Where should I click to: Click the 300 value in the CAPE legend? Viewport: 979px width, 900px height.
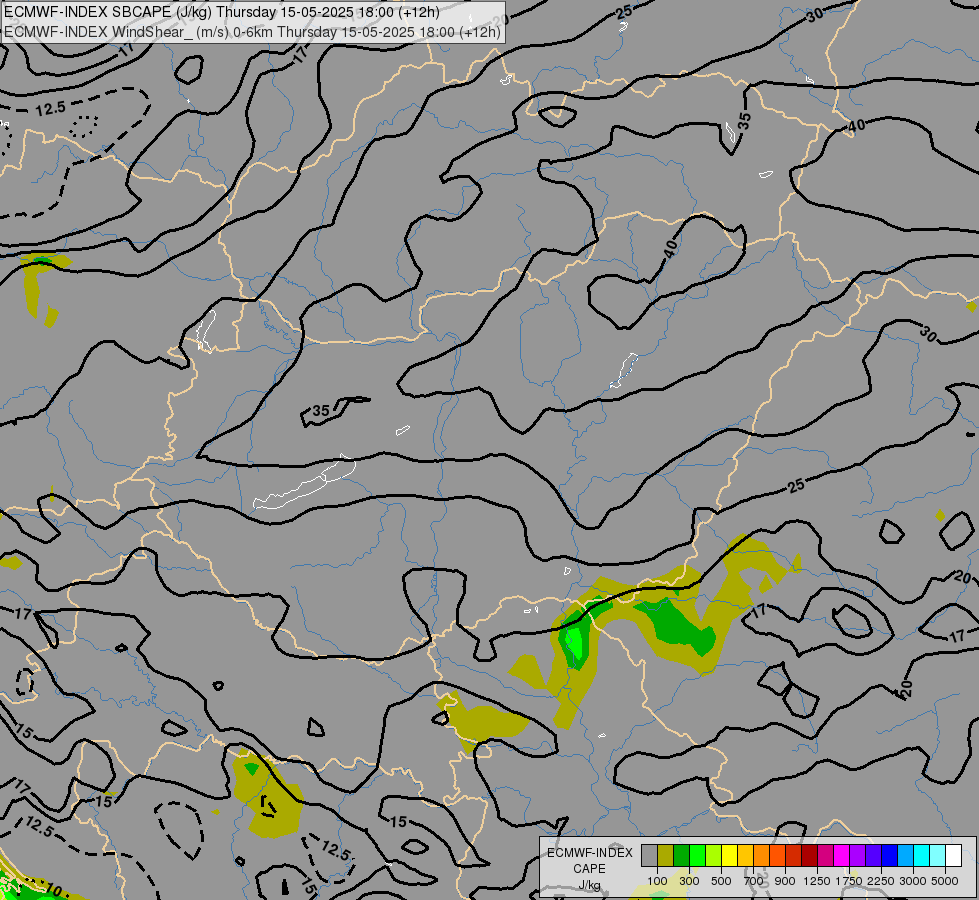pos(689,881)
